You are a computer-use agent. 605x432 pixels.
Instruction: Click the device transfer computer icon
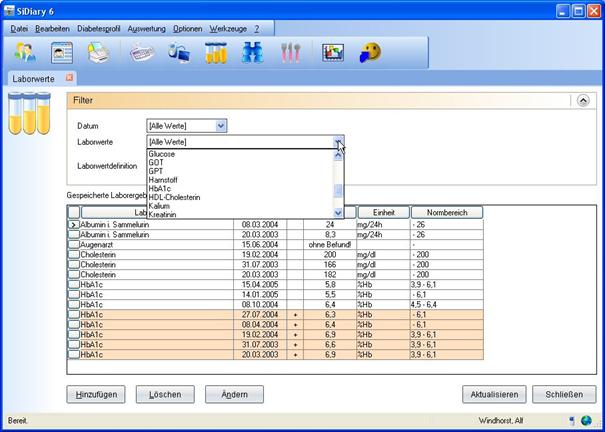179,52
